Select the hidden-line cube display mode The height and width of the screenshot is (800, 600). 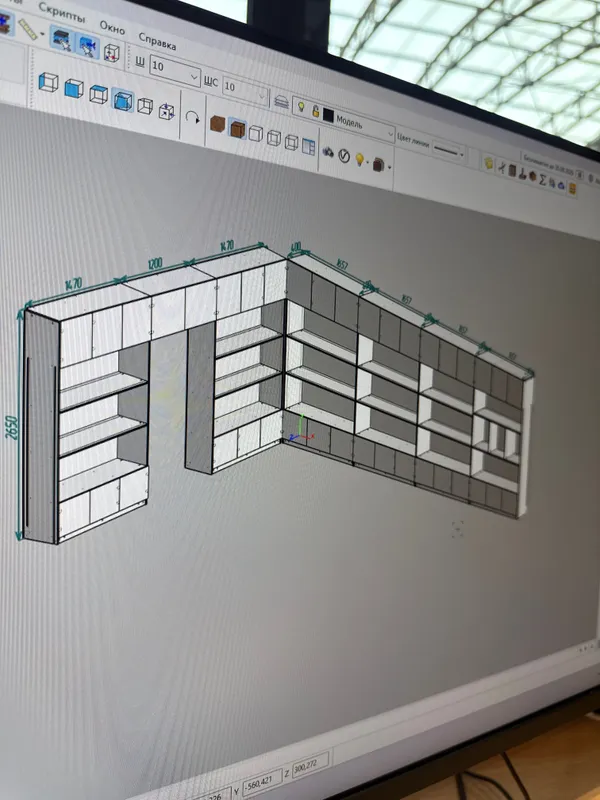tap(273, 138)
